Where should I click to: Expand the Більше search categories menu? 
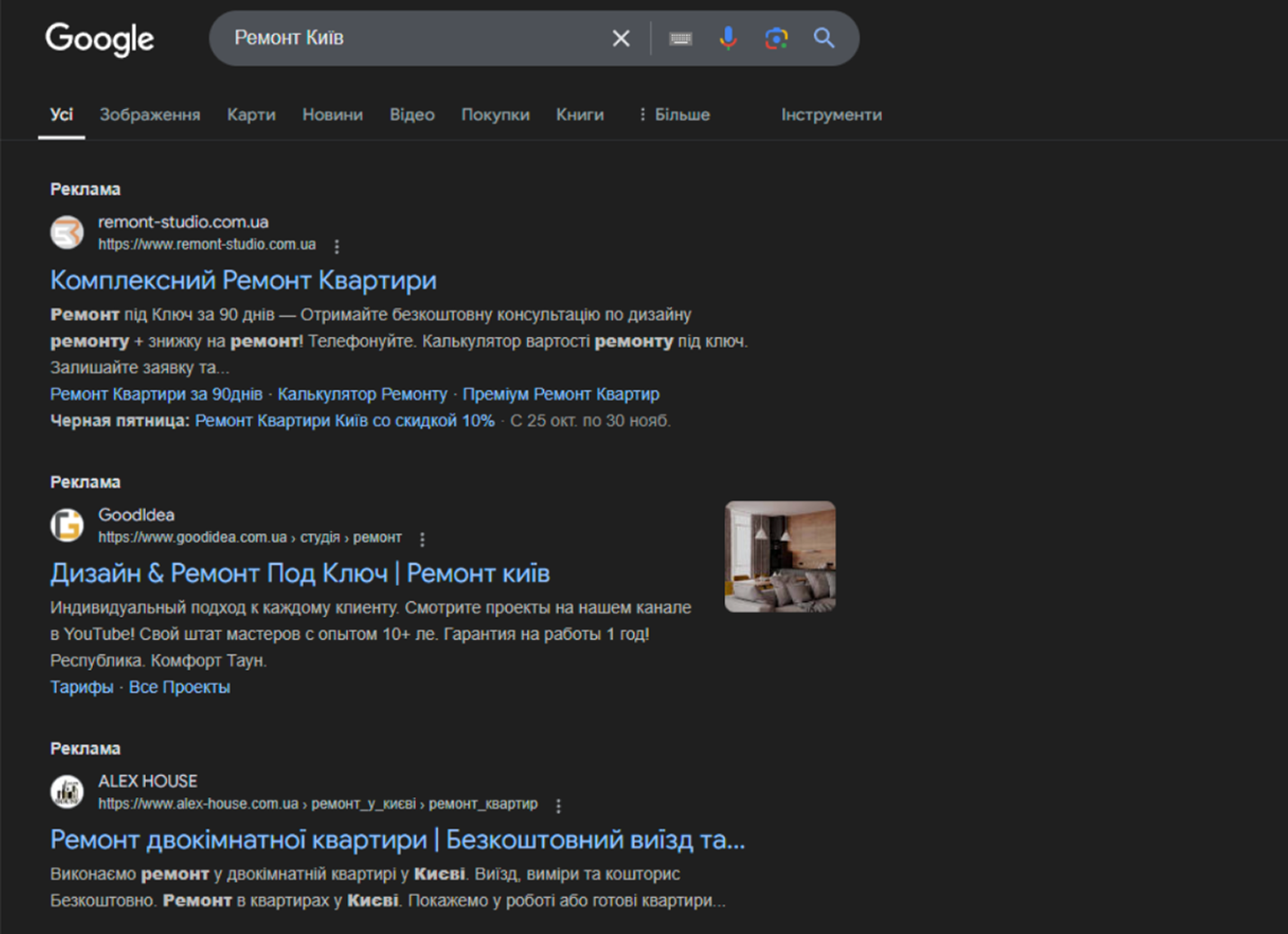(674, 114)
